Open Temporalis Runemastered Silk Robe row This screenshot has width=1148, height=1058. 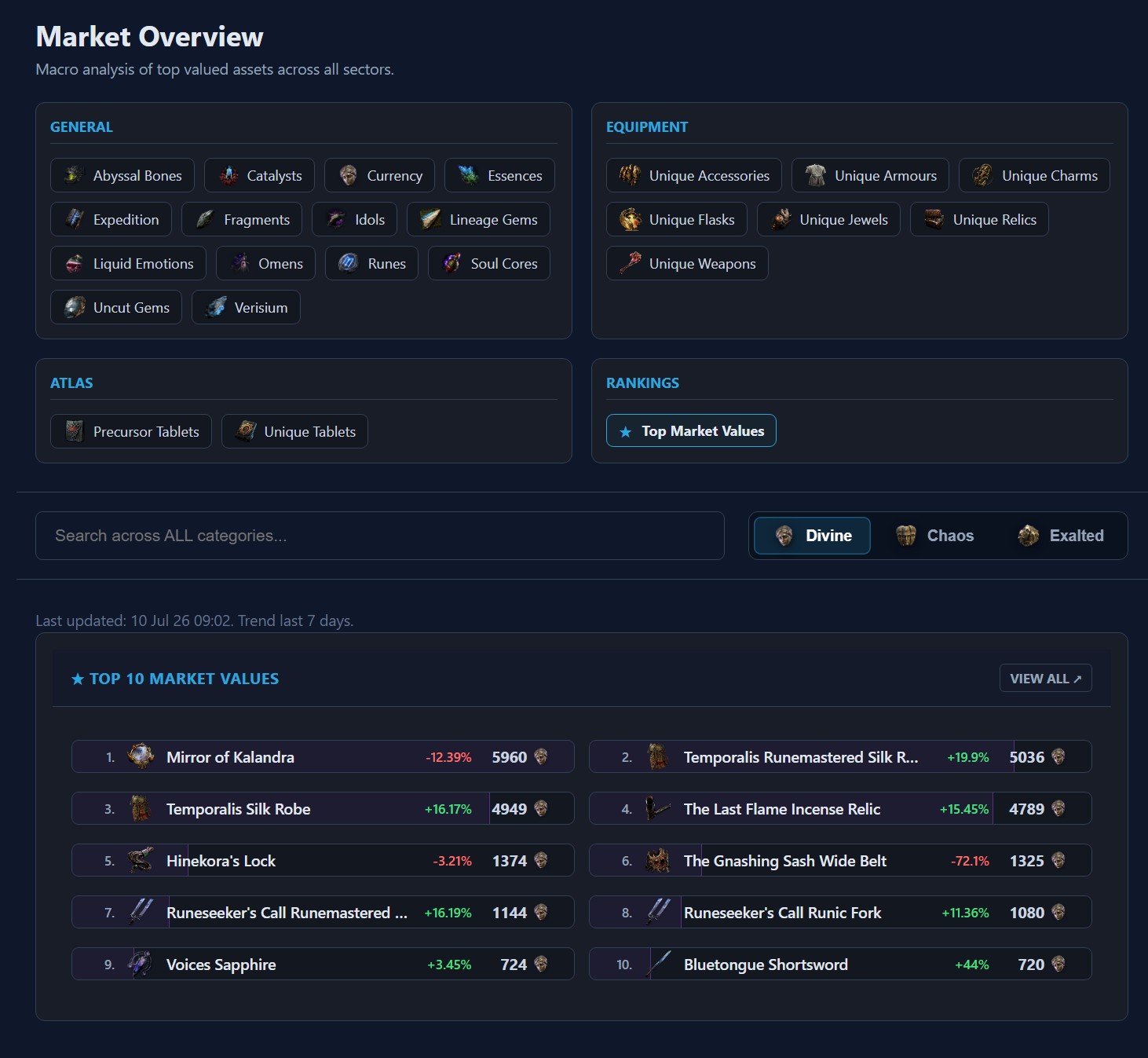pyautogui.click(x=840, y=756)
